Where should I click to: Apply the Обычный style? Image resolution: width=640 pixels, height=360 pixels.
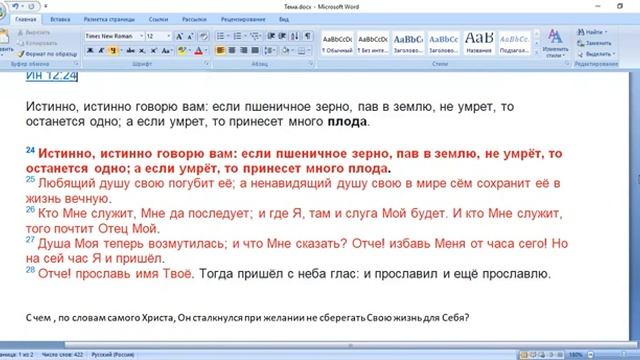click(337, 43)
